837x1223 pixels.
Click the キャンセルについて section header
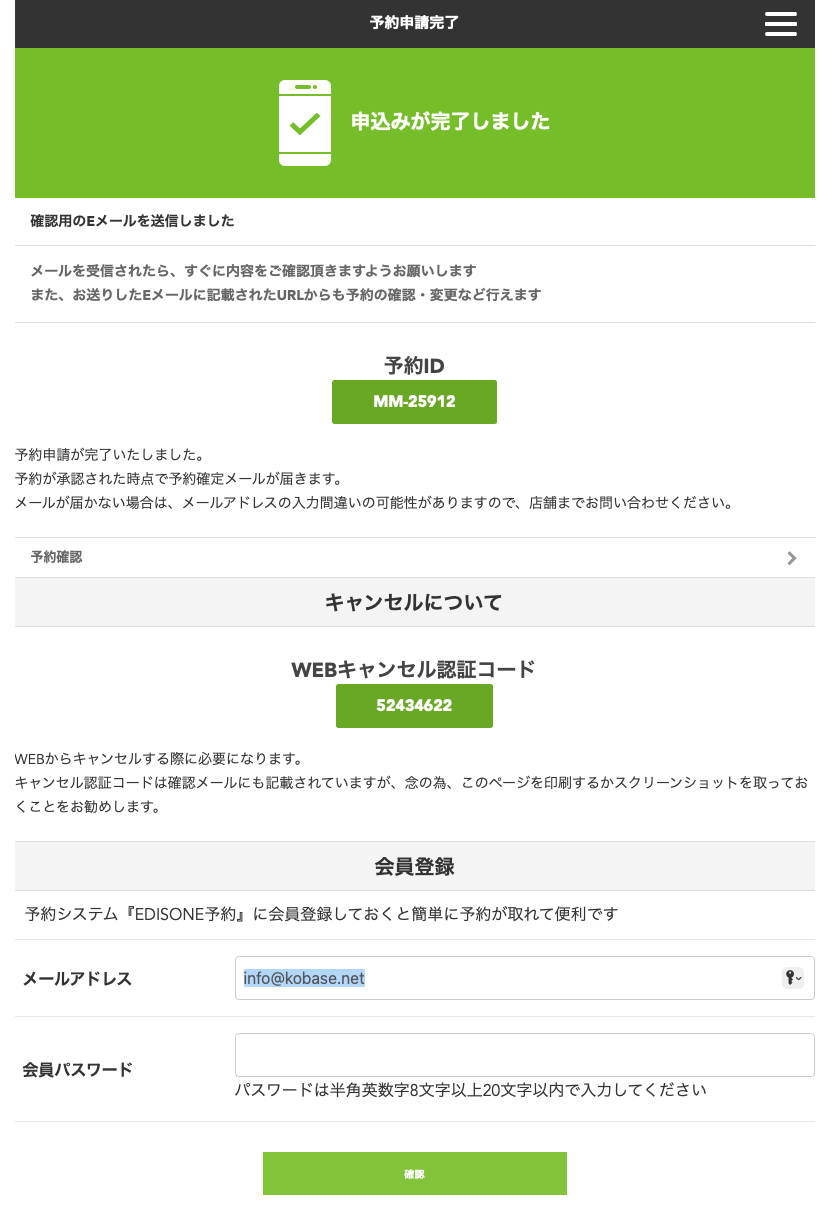click(x=414, y=602)
